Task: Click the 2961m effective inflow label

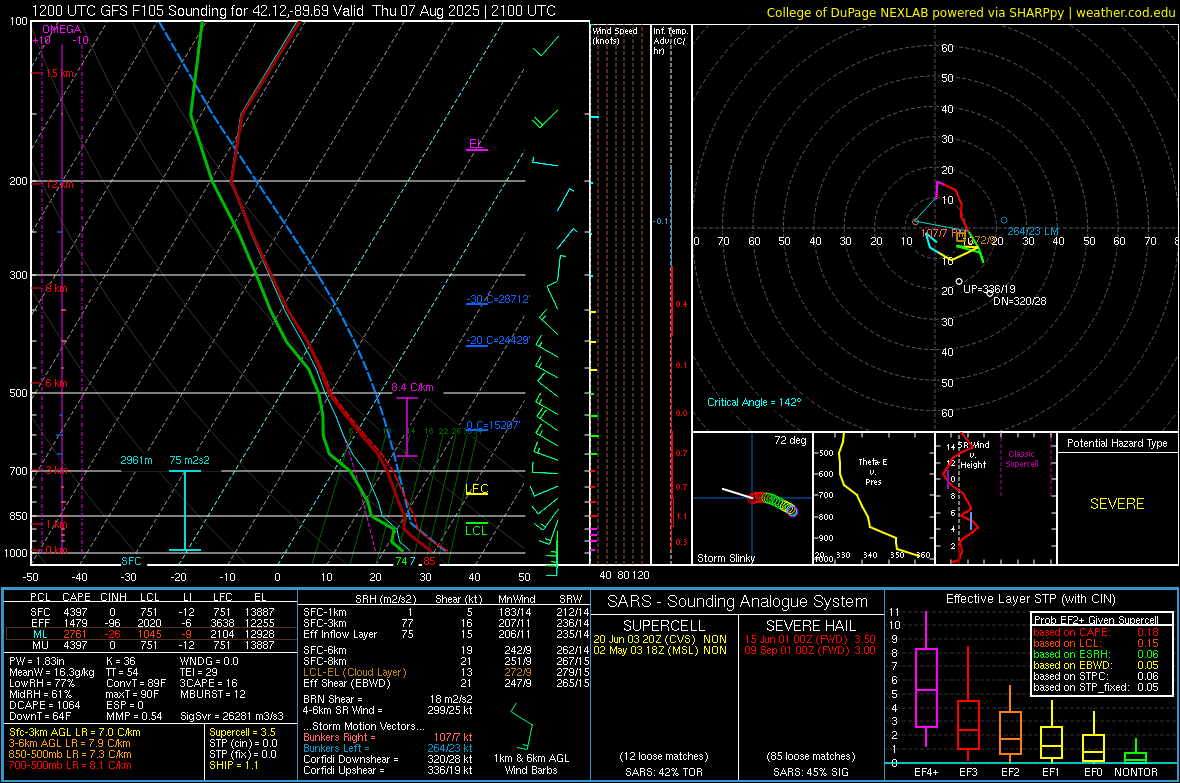Action: coord(136,459)
